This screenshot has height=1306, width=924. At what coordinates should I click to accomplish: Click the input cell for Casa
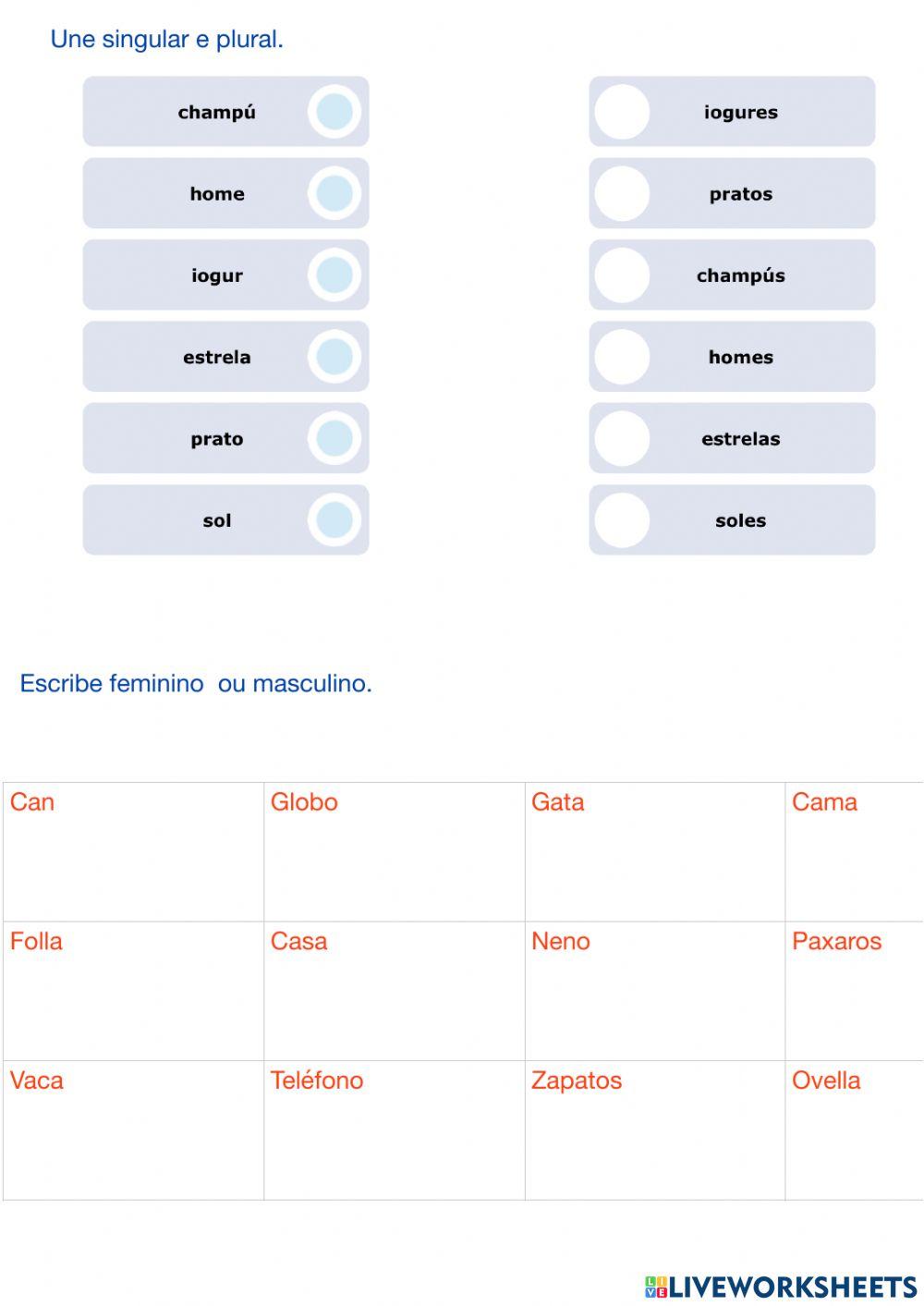[394, 1003]
